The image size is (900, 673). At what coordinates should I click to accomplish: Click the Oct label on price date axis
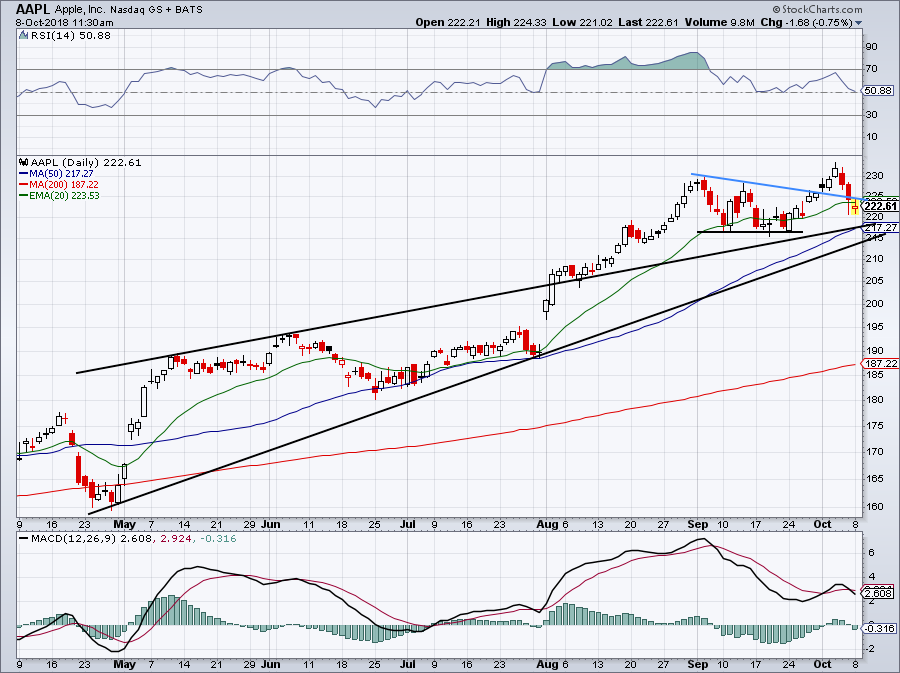click(x=823, y=524)
